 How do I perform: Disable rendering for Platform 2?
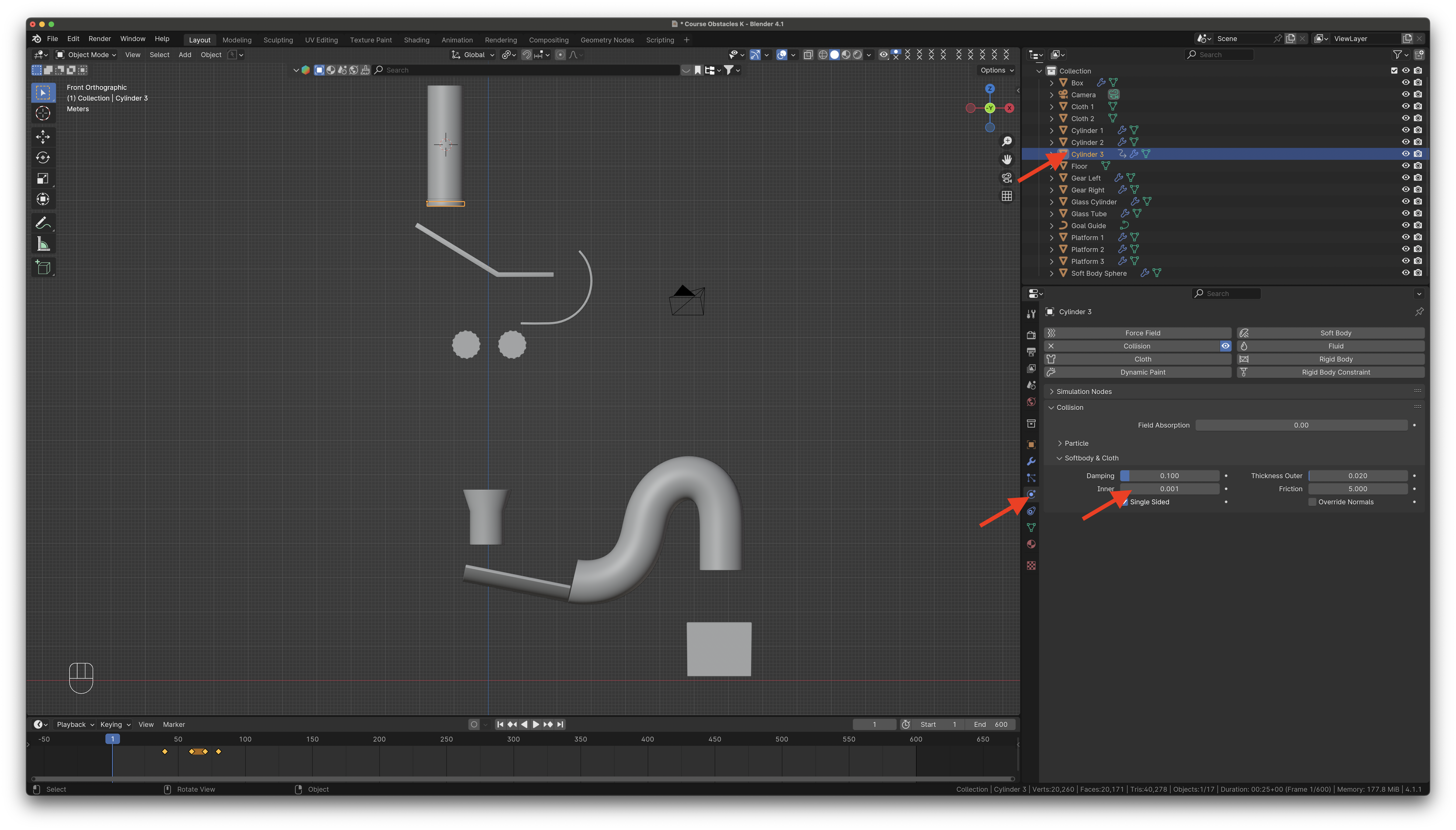pyautogui.click(x=1418, y=249)
